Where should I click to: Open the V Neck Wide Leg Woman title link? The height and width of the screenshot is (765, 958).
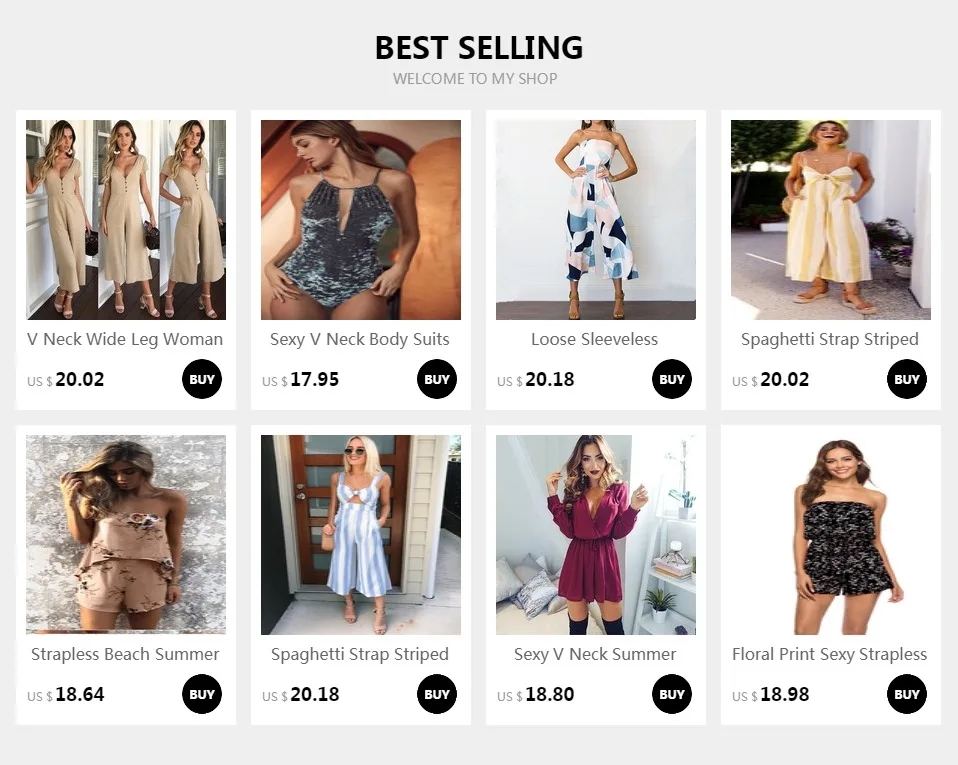(125, 339)
